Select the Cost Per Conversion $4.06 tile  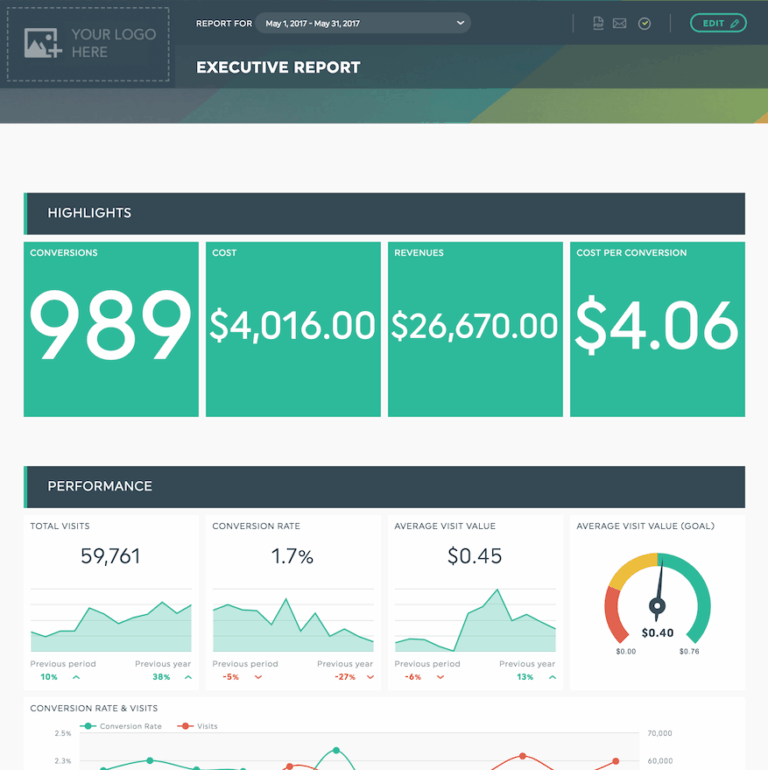657,329
